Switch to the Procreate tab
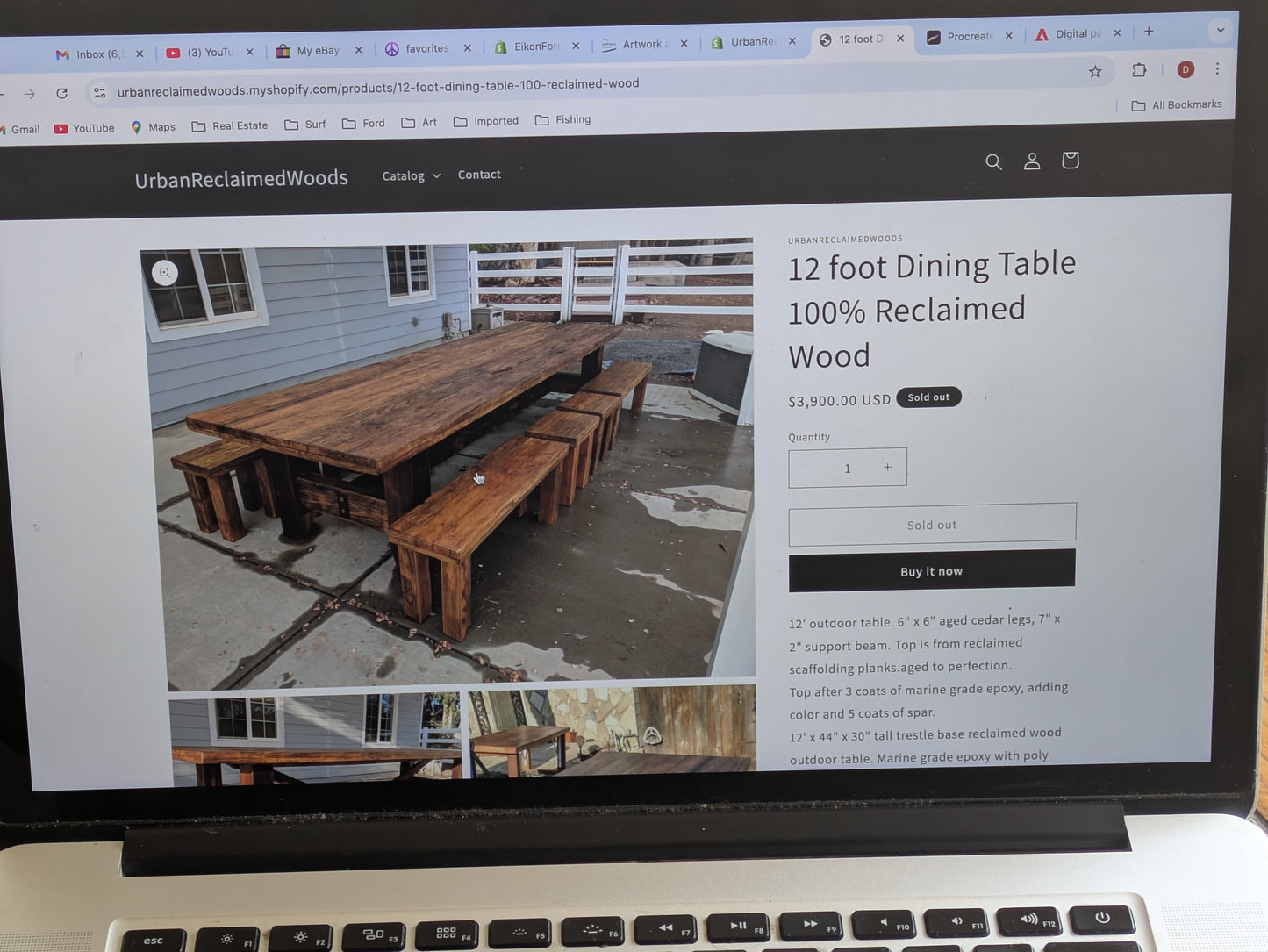1268x952 pixels. [970, 37]
